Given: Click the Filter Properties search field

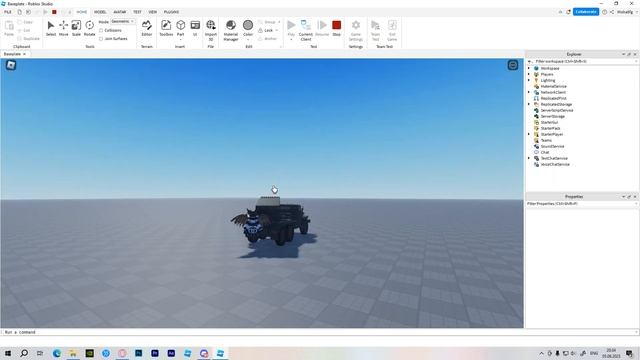Looking at the screenshot, I should tap(581, 203).
